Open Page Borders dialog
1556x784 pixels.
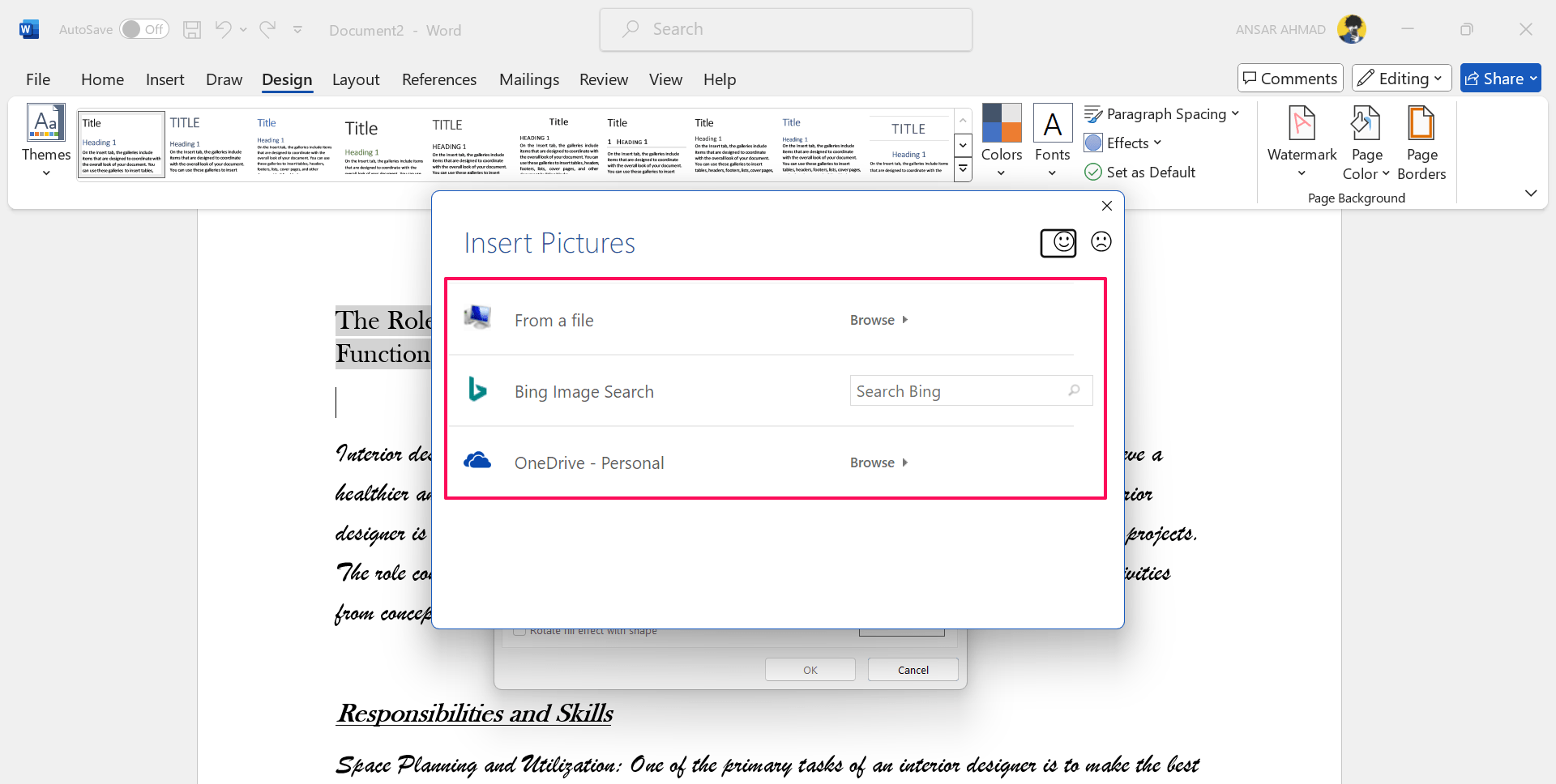tap(1421, 143)
